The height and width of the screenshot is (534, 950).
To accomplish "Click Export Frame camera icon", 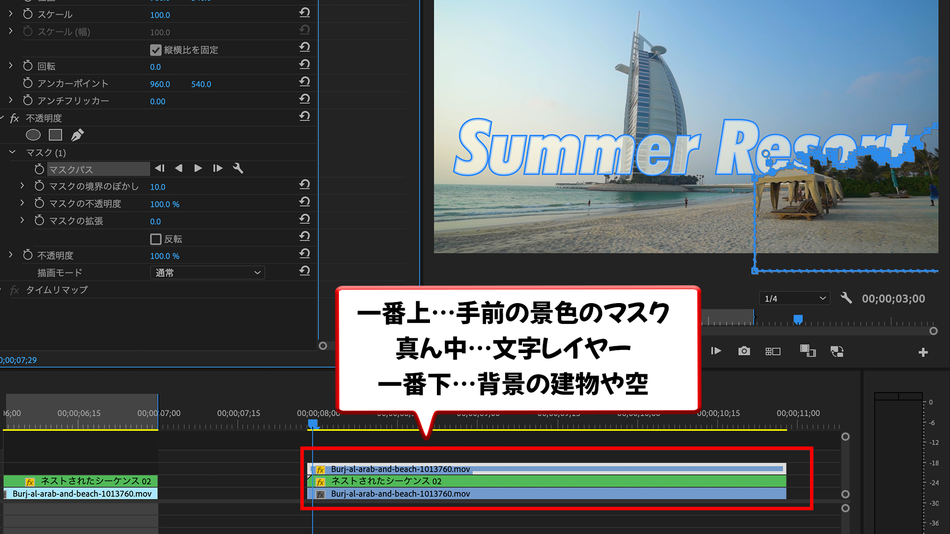I will pyautogui.click(x=744, y=351).
